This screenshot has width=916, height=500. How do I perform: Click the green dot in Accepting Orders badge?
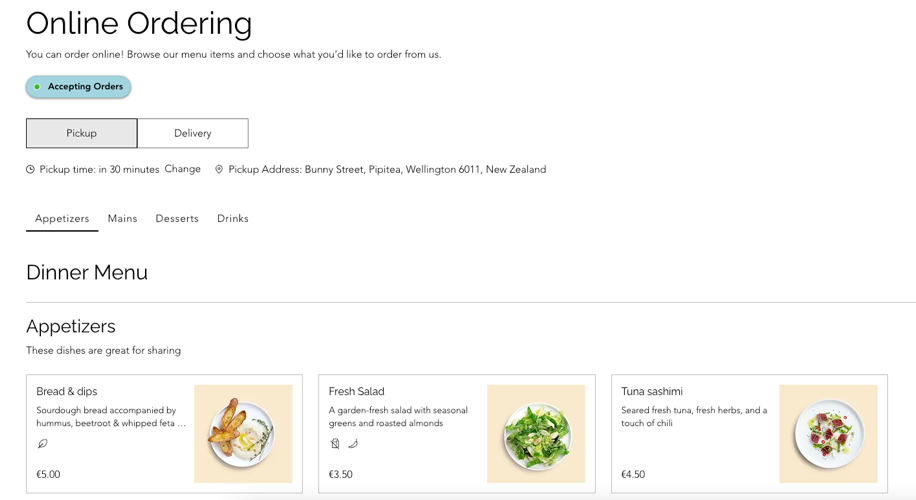pyautogui.click(x=37, y=87)
